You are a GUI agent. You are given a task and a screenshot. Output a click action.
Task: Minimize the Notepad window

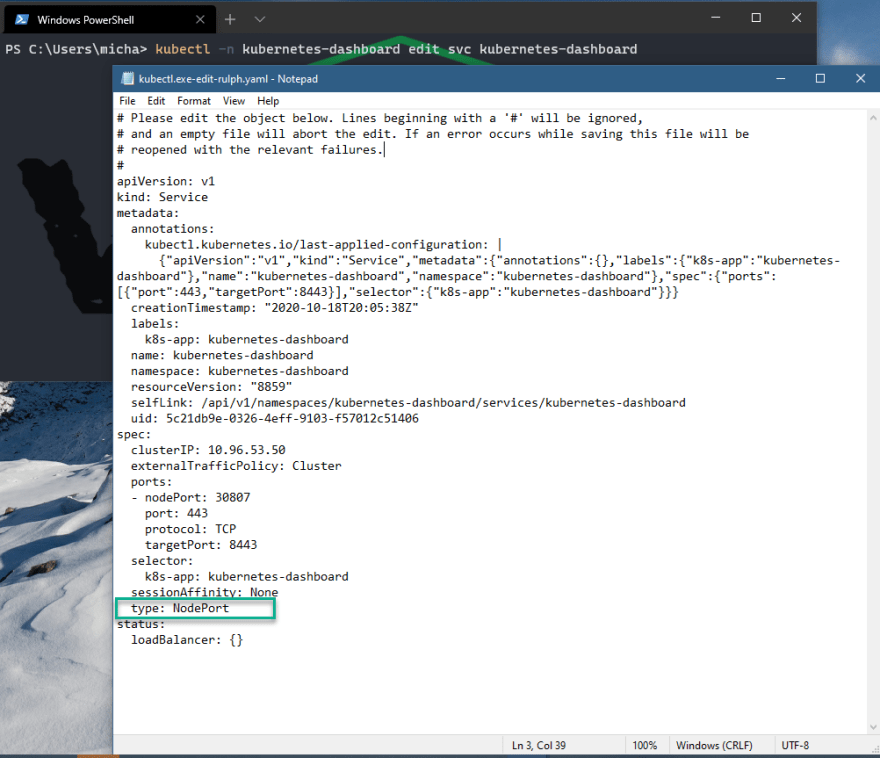pos(780,79)
